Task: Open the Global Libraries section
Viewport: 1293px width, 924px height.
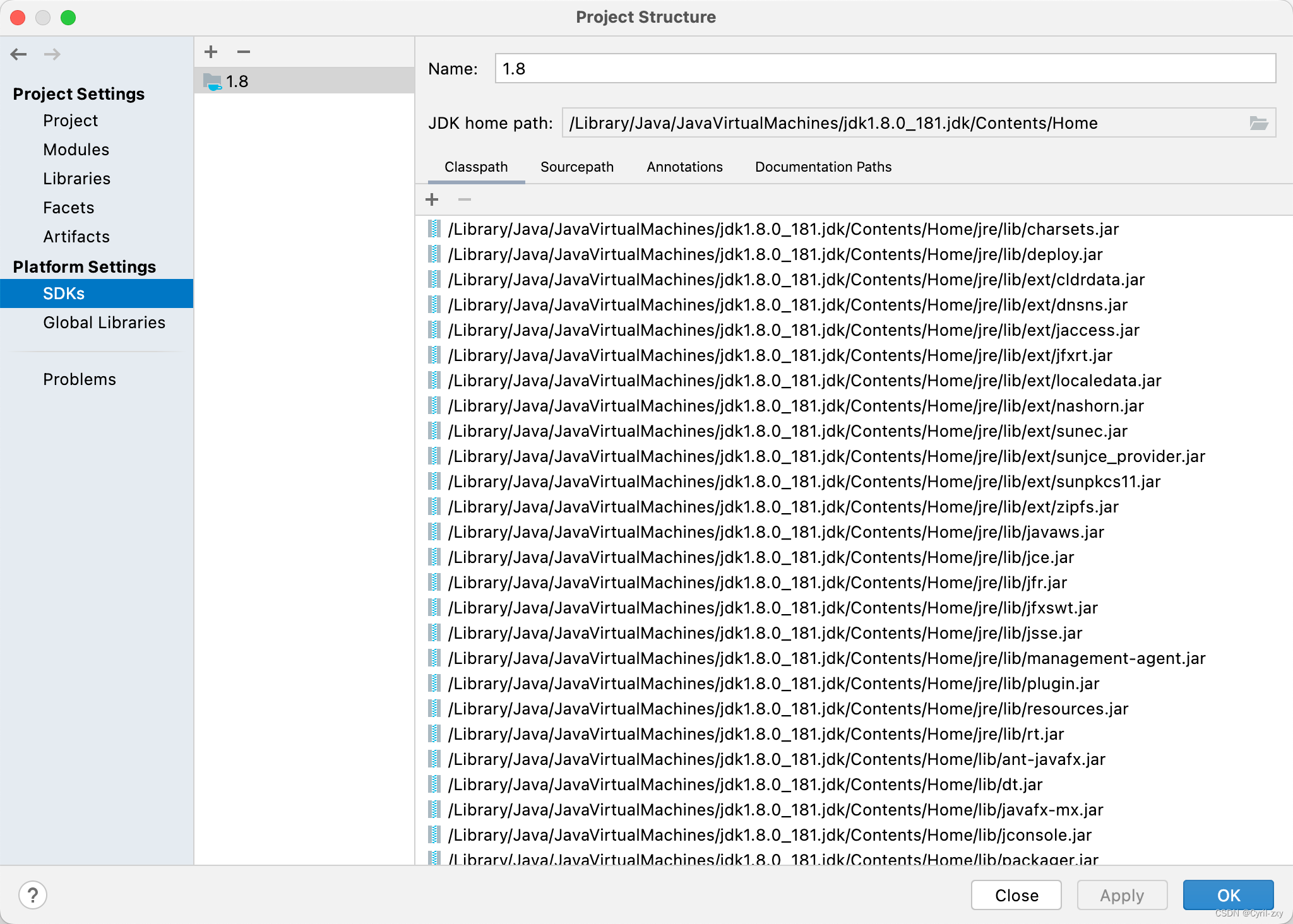Action: point(103,323)
